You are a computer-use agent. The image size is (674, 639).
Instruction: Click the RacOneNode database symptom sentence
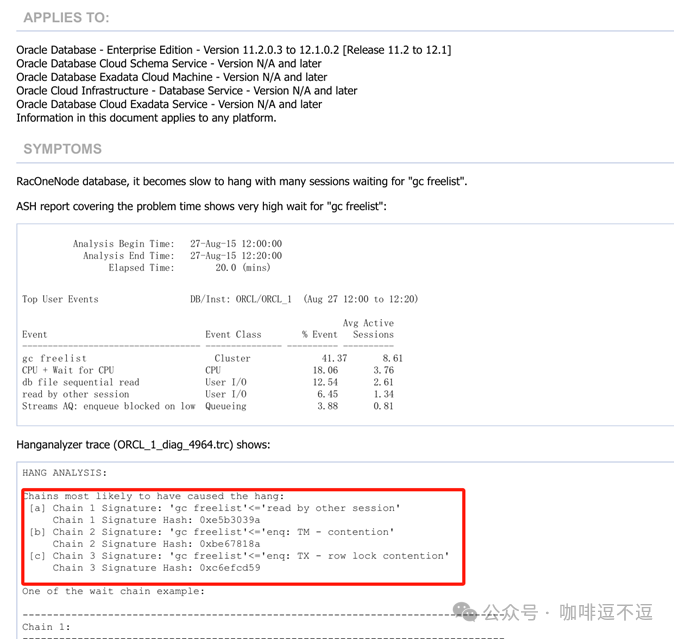(x=242, y=182)
